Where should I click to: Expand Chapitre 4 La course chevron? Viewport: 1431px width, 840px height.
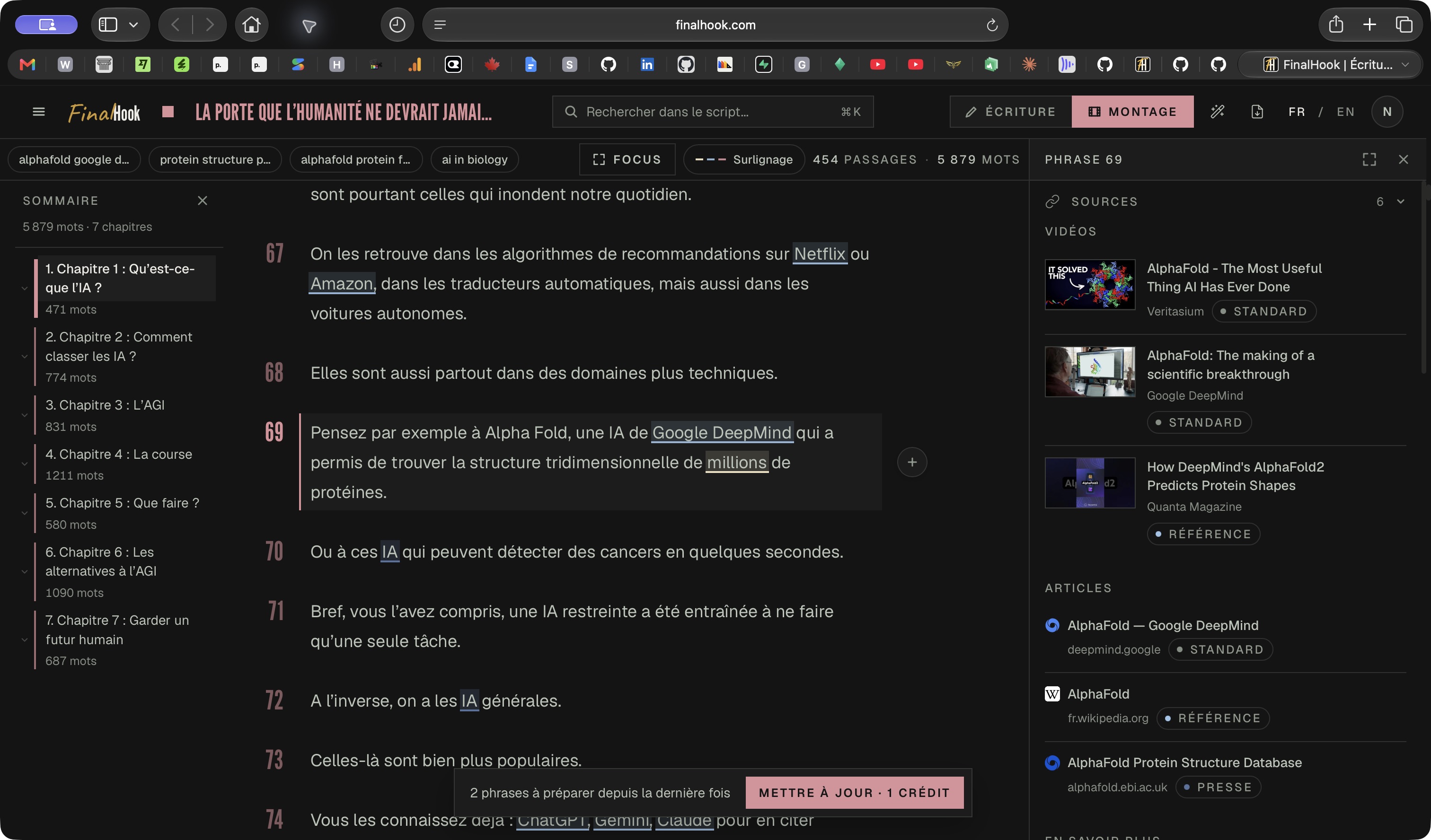click(x=25, y=464)
